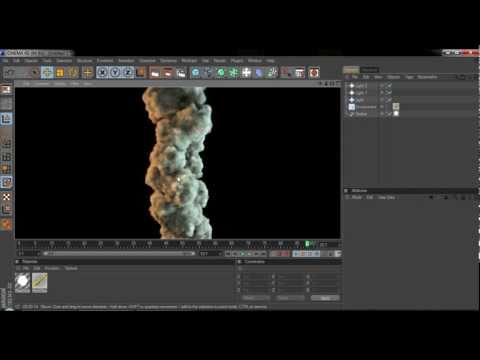Select the Scale tool in the top toolbar

coord(60,72)
